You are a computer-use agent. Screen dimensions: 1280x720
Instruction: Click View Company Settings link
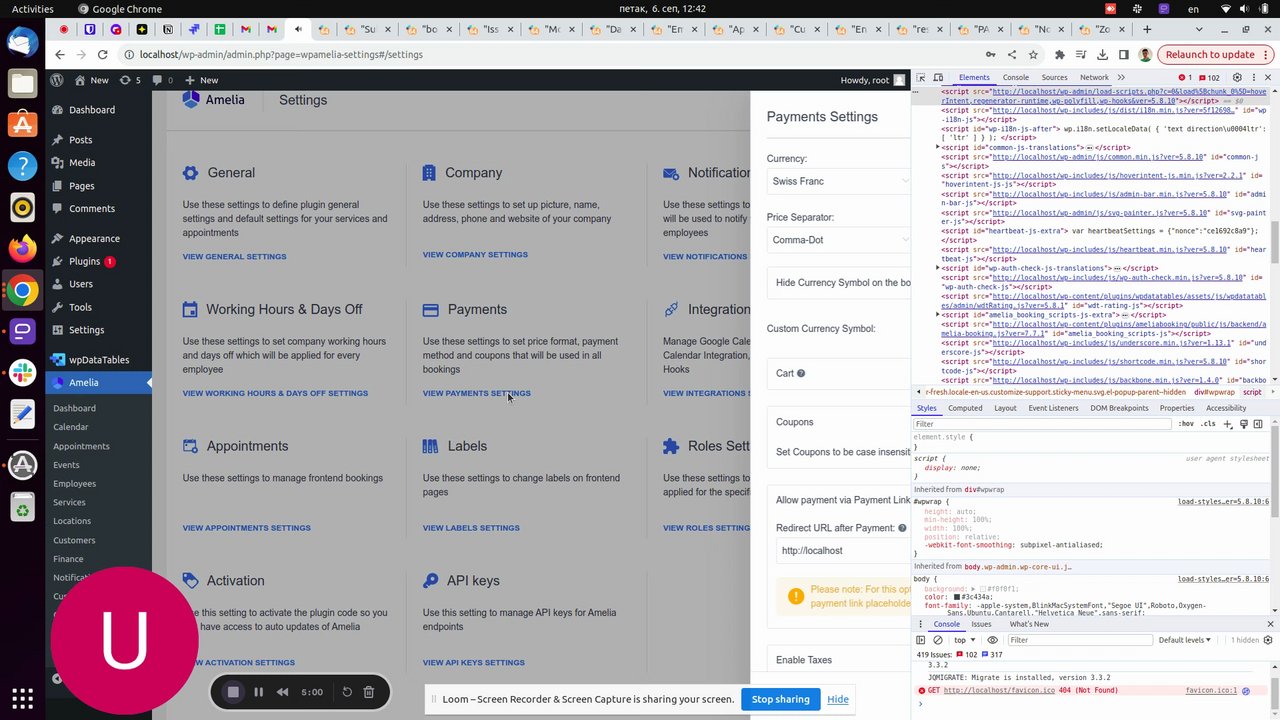click(x=475, y=254)
